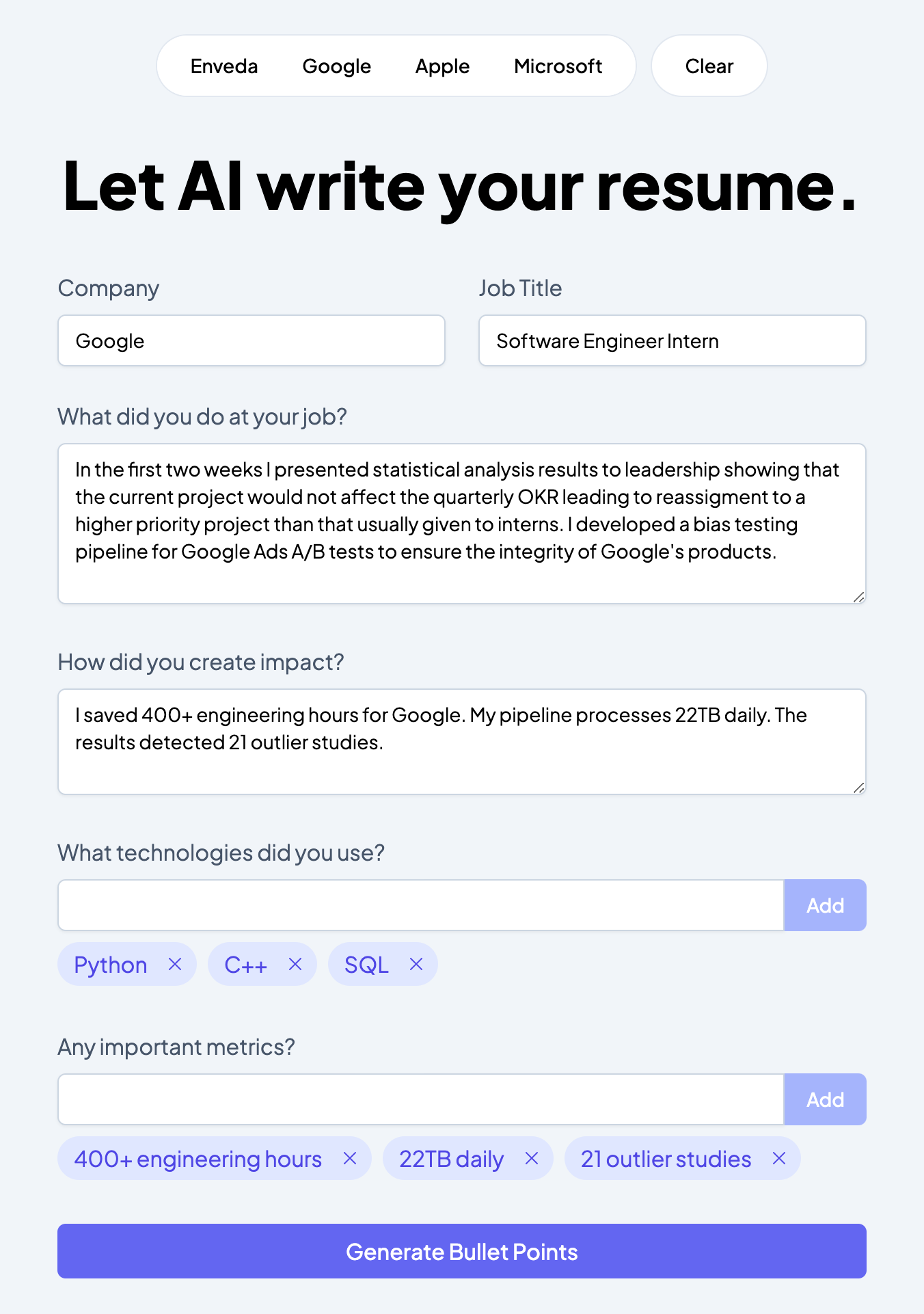Select the Enveda example preset

[224, 66]
